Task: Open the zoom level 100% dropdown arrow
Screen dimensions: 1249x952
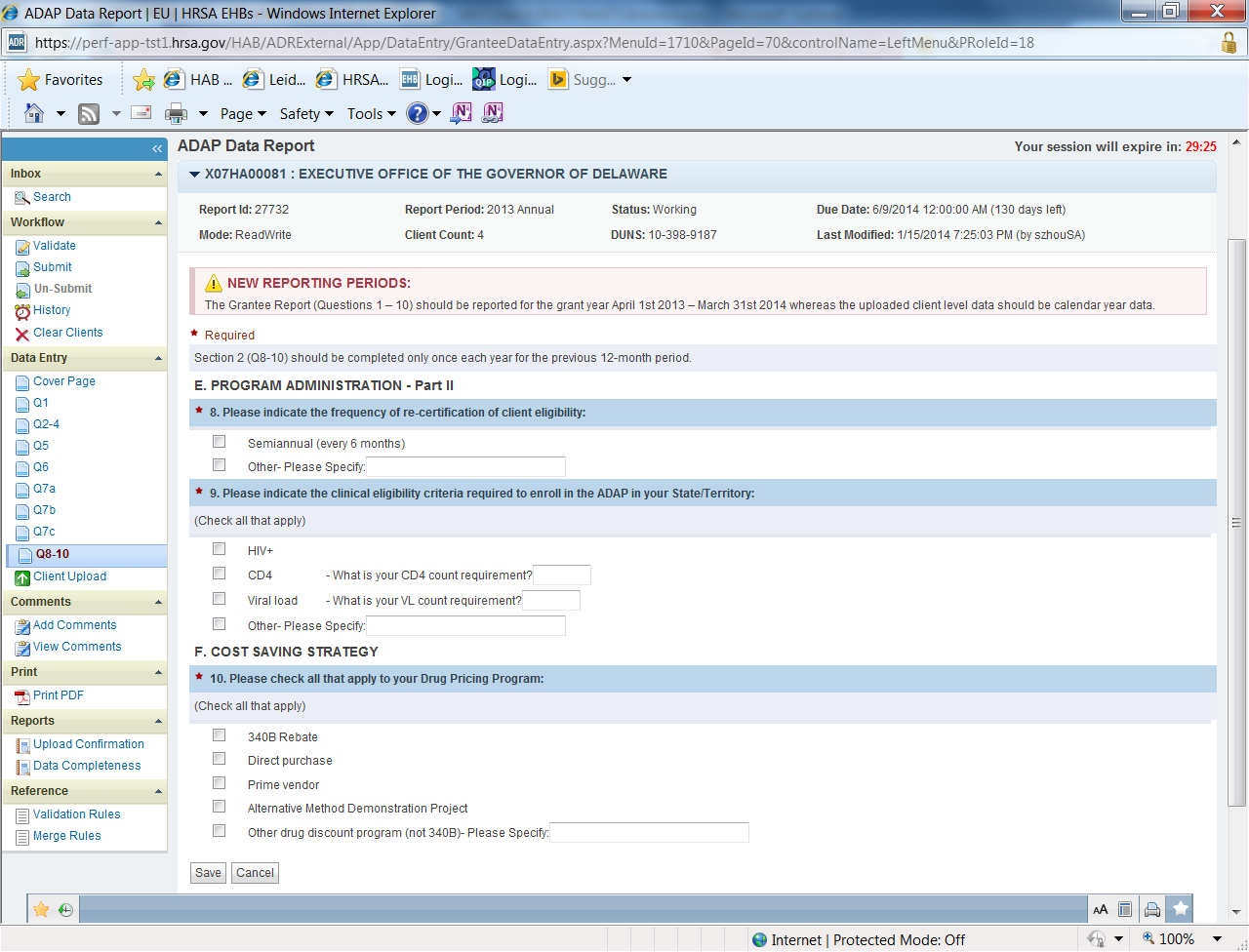Action: pyautogui.click(x=1217, y=938)
